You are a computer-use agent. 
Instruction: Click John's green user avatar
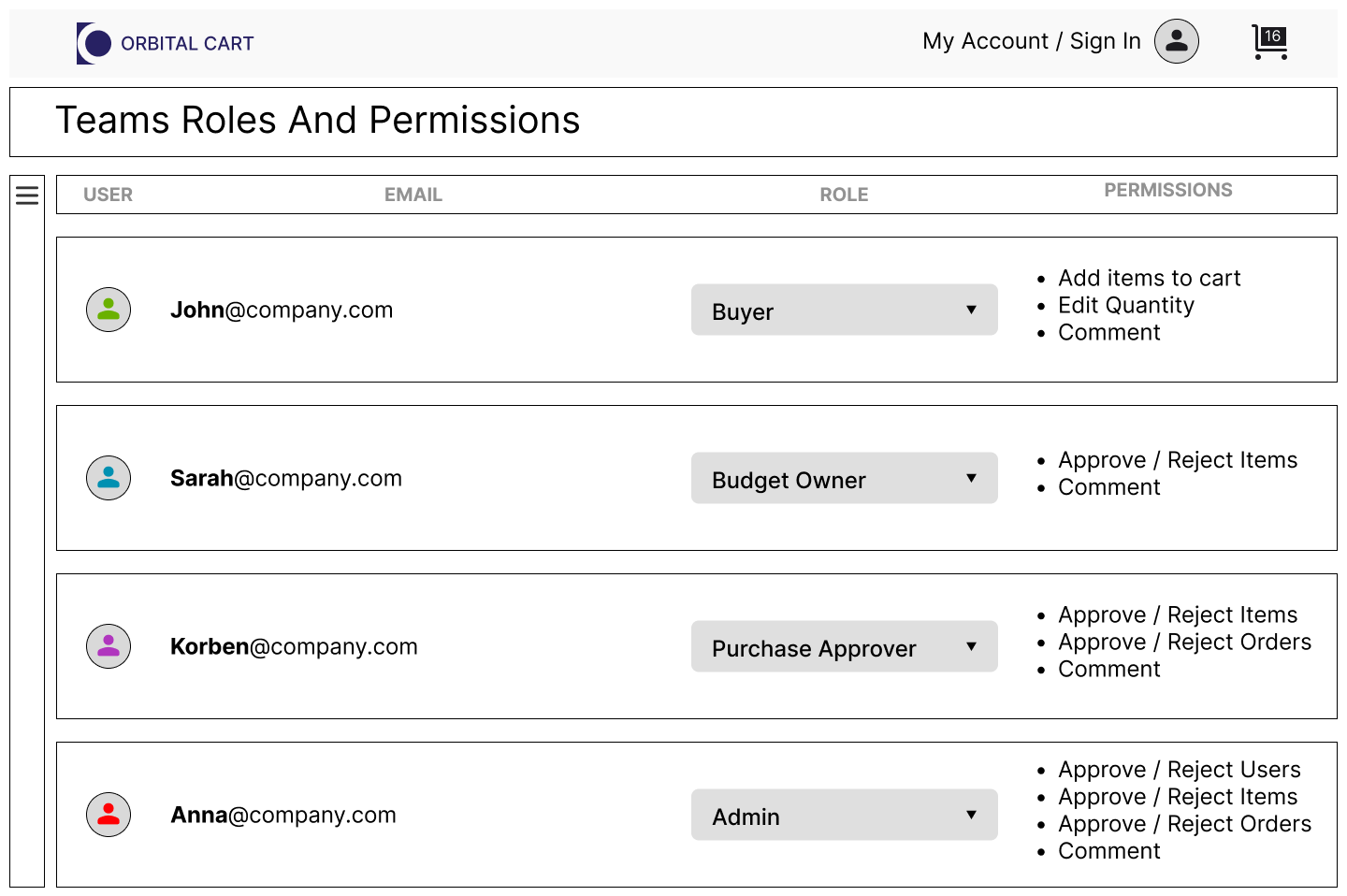point(109,310)
